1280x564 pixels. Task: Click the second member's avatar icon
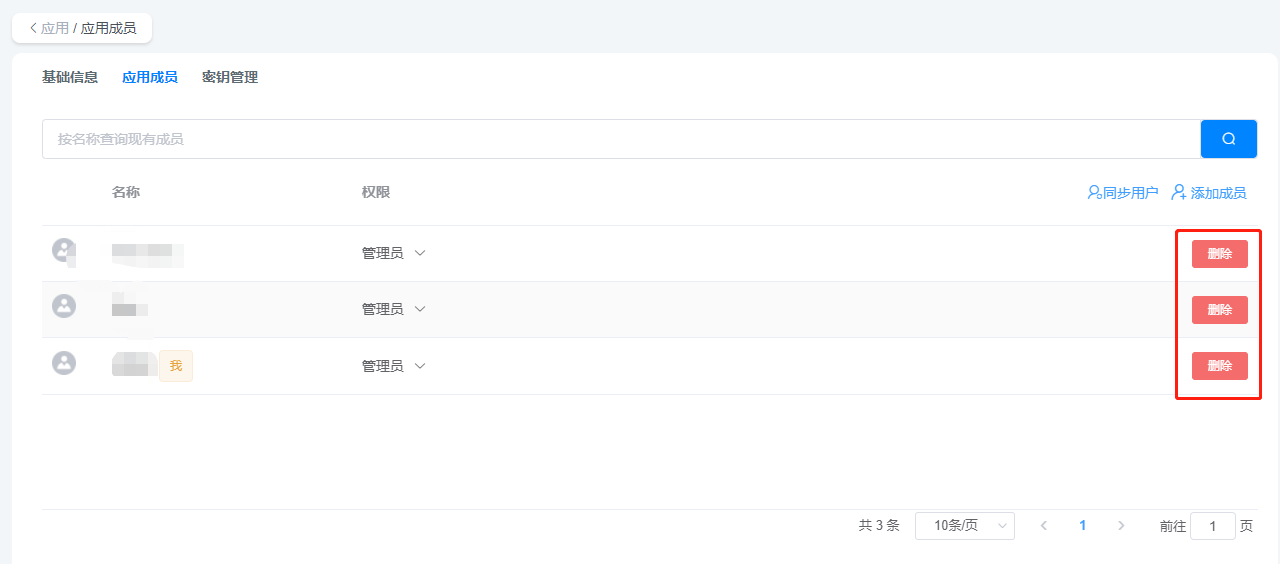point(64,306)
